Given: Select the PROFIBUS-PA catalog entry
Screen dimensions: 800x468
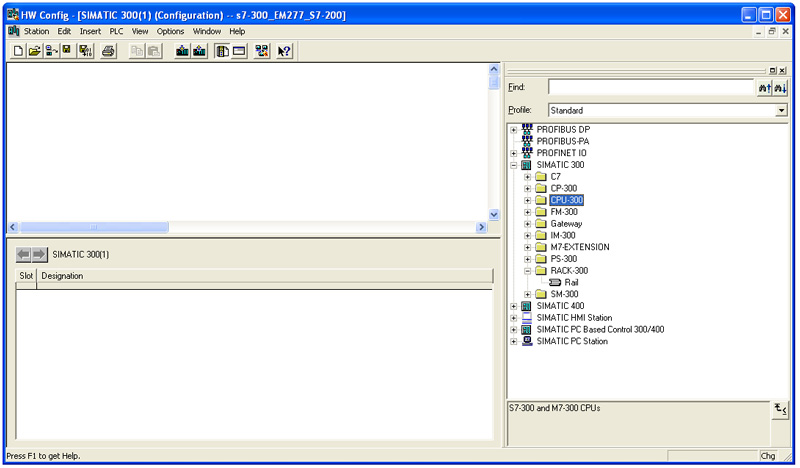Looking at the screenshot, I should tap(562, 141).
